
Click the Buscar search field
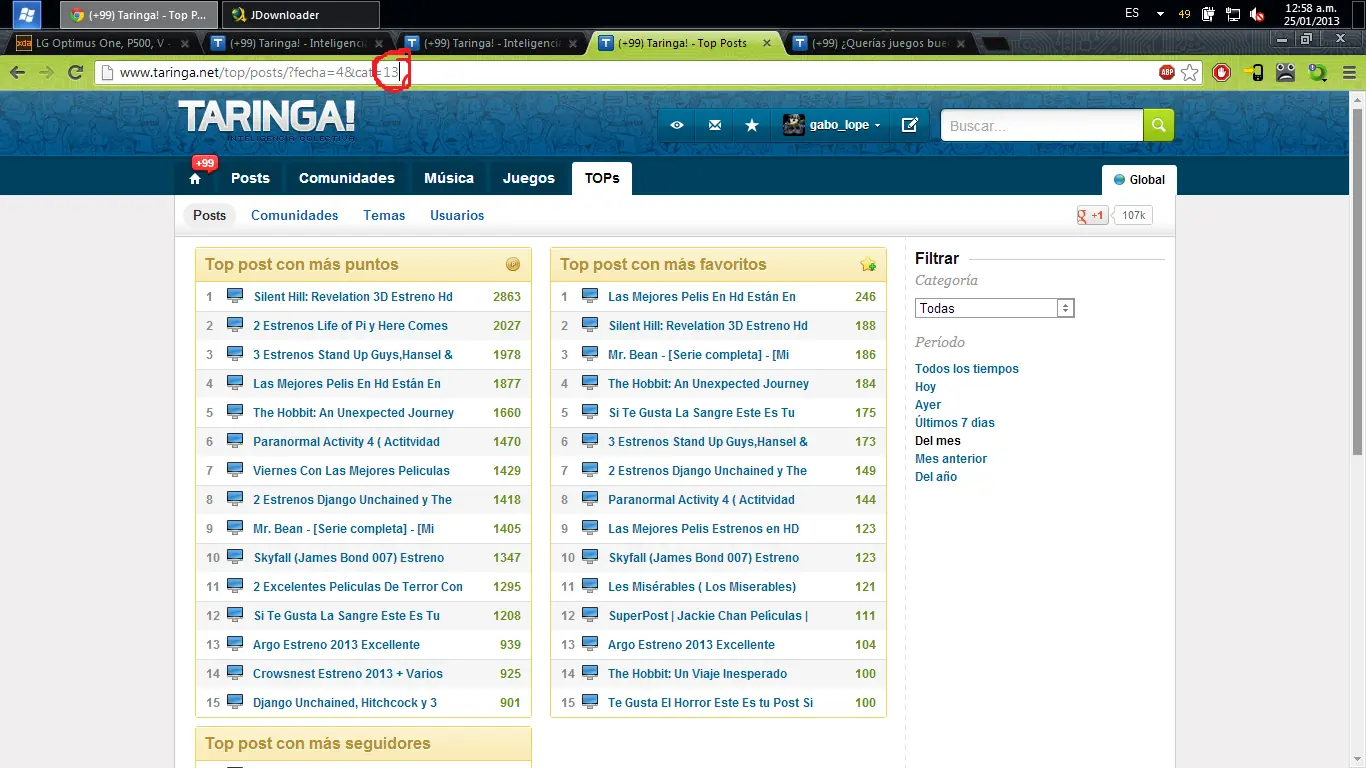click(x=1041, y=125)
